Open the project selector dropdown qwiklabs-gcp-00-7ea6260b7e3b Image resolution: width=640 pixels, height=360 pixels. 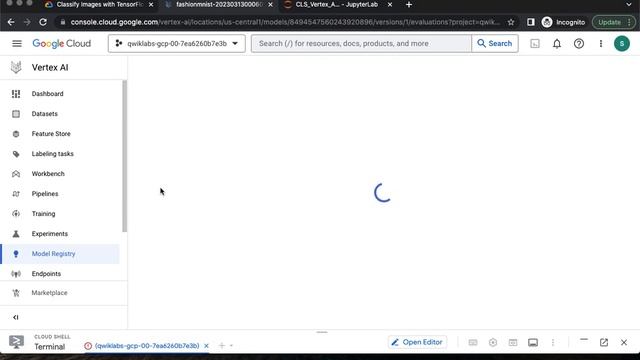pyautogui.click(x=177, y=43)
